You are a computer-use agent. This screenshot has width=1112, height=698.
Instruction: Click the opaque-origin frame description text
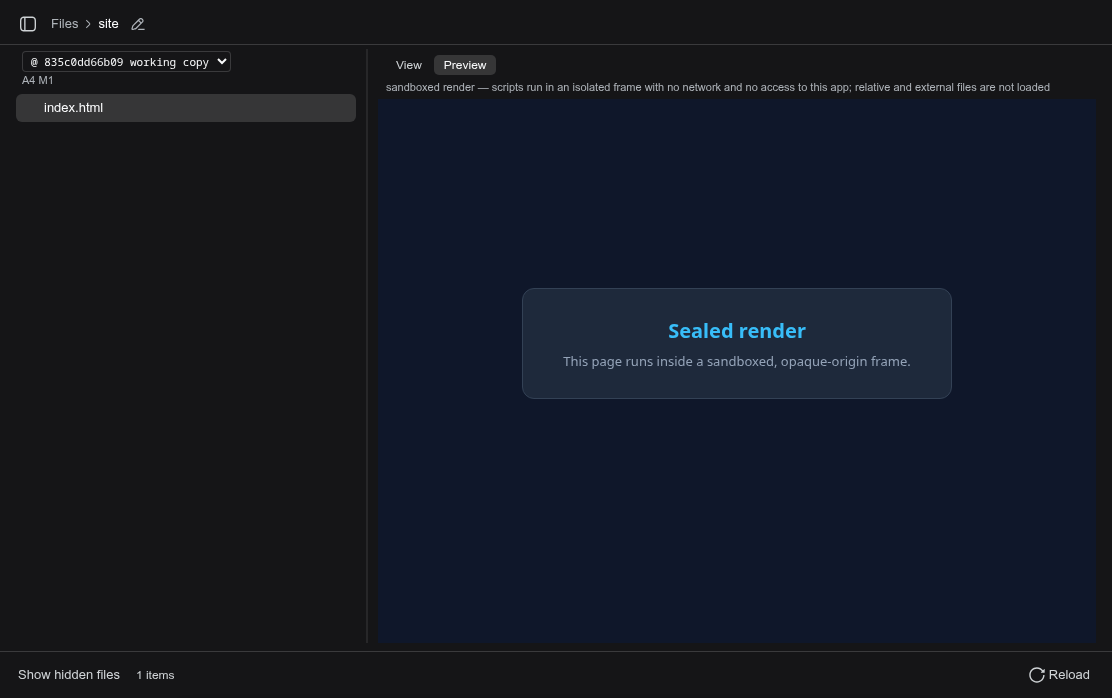(737, 362)
